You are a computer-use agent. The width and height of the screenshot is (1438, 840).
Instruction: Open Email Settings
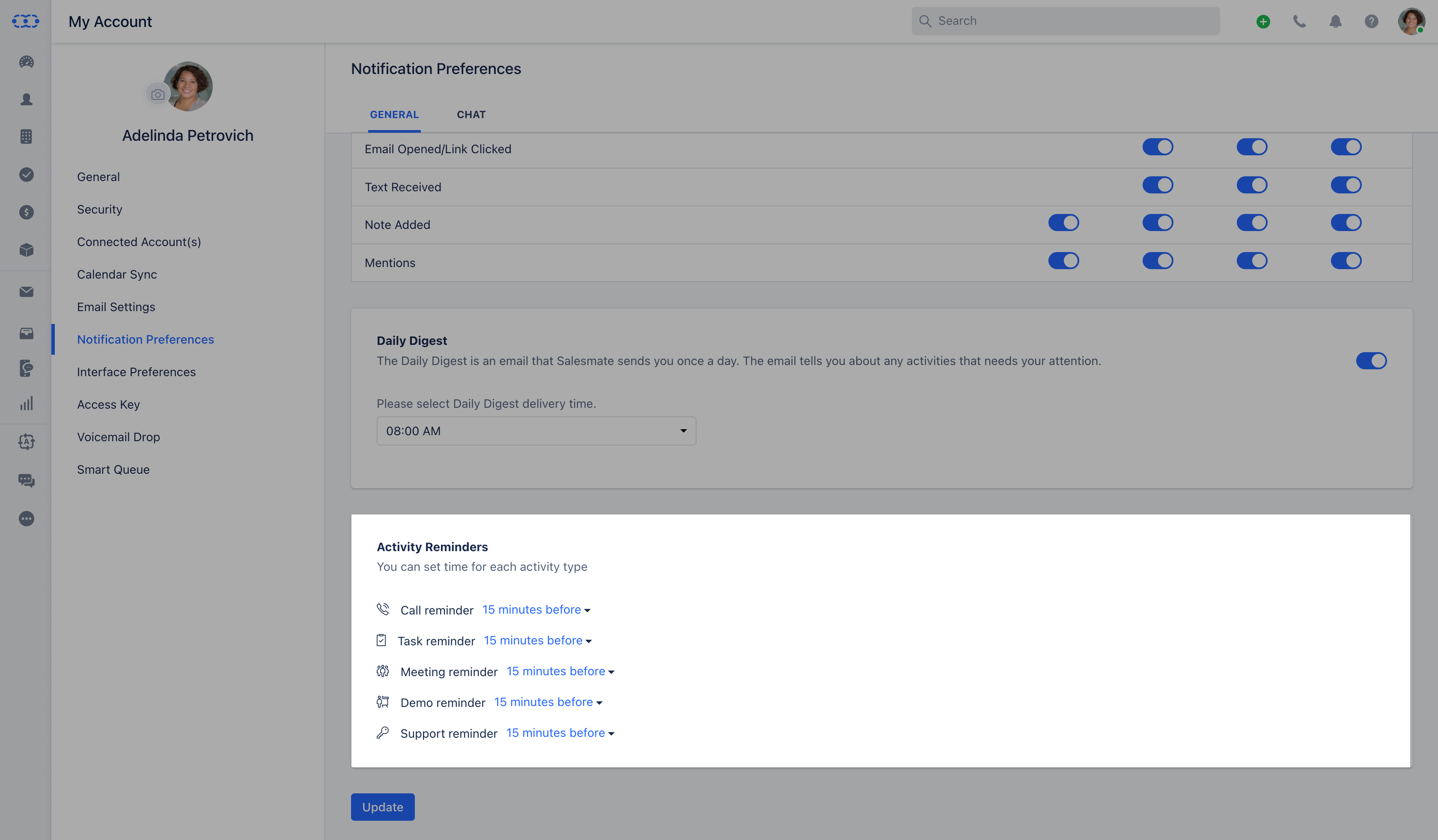116,306
